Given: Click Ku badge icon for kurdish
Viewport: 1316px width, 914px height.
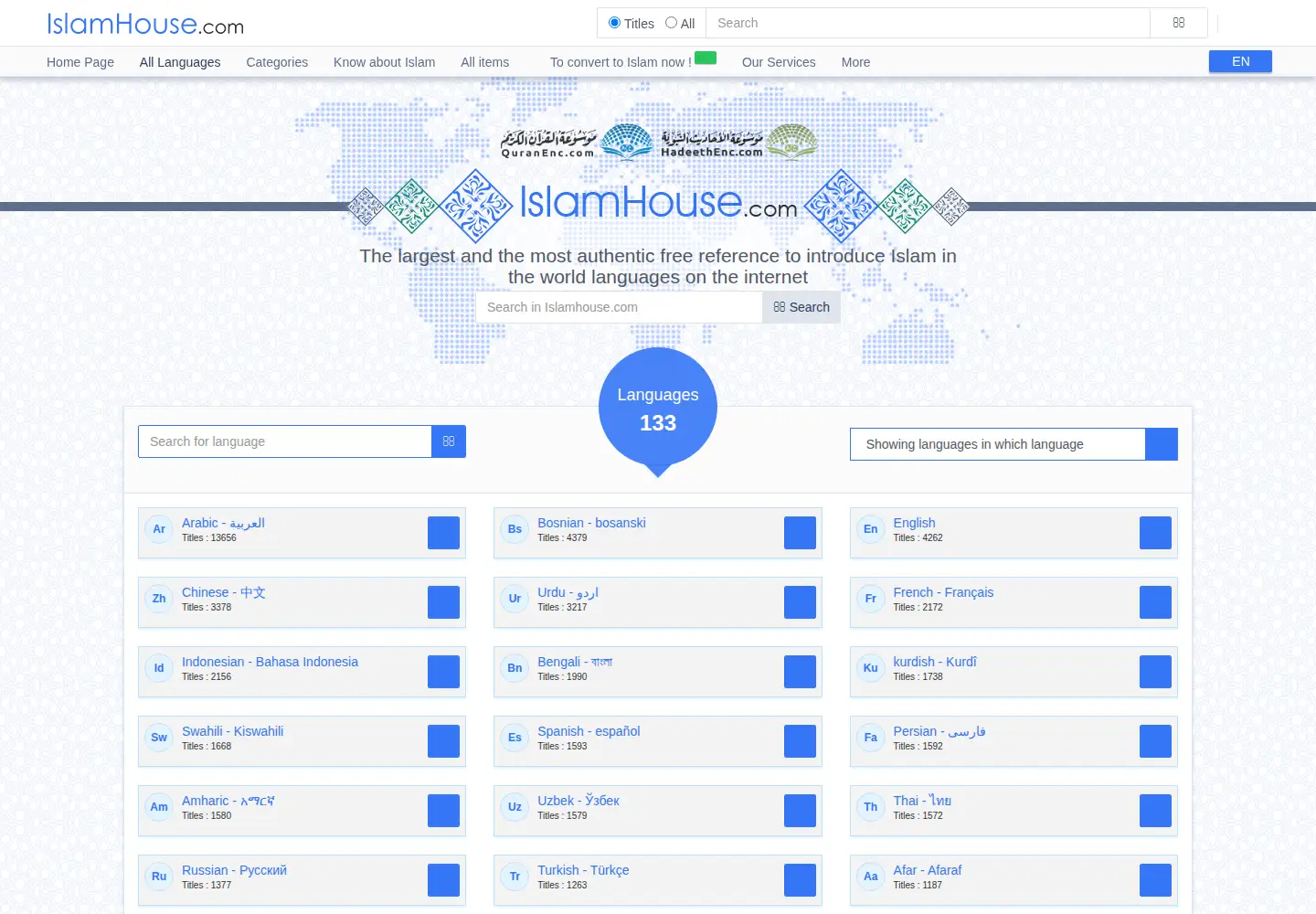Looking at the screenshot, I should pos(870,668).
